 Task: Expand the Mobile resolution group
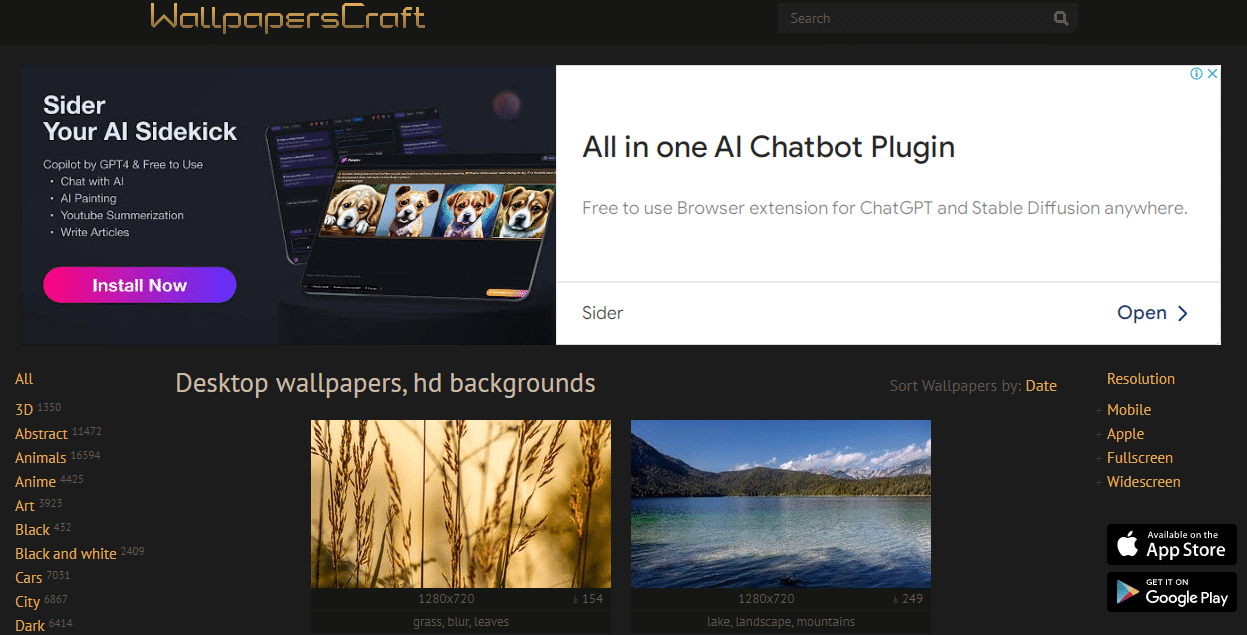1099,410
